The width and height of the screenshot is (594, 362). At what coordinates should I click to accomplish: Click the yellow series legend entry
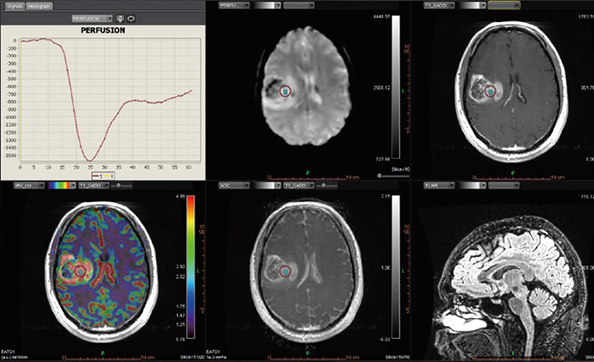(x=108, y=176)
